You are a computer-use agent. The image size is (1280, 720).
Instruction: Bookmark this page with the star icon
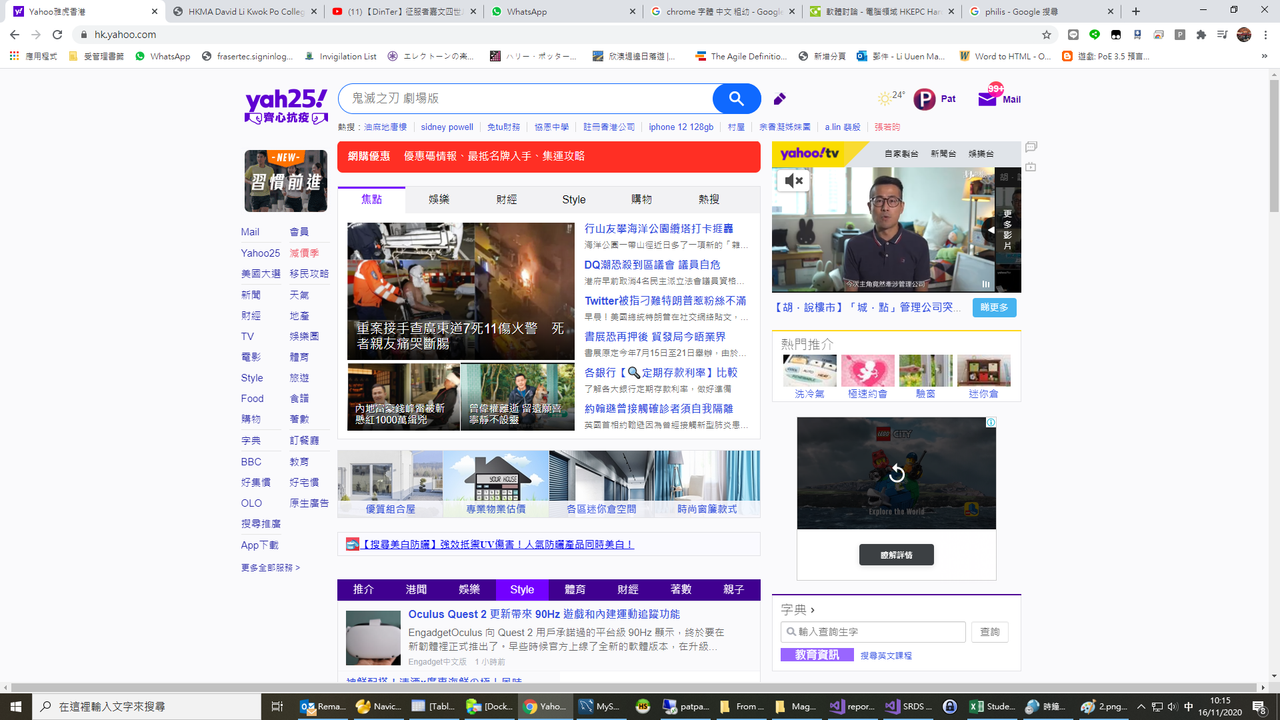click(1046, 35)
